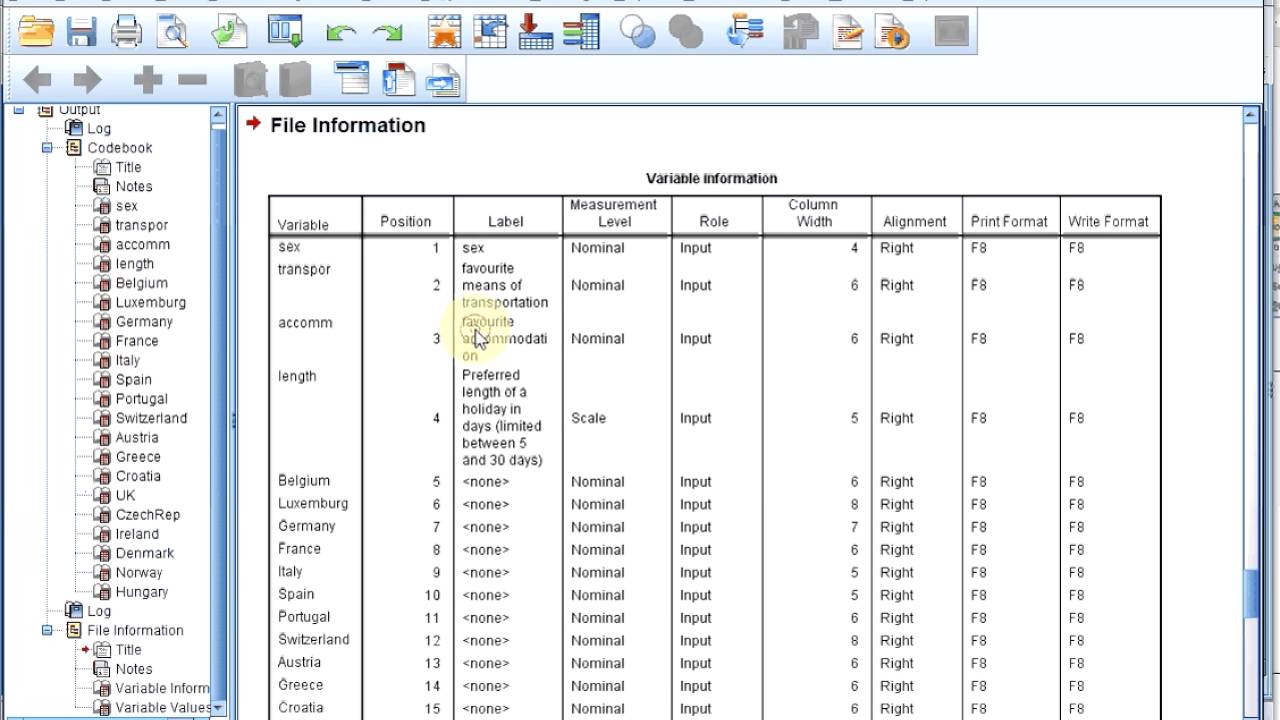1280x720 pixels.
Task: Click the Croatia variable name in table
Action: pos(300,708)
